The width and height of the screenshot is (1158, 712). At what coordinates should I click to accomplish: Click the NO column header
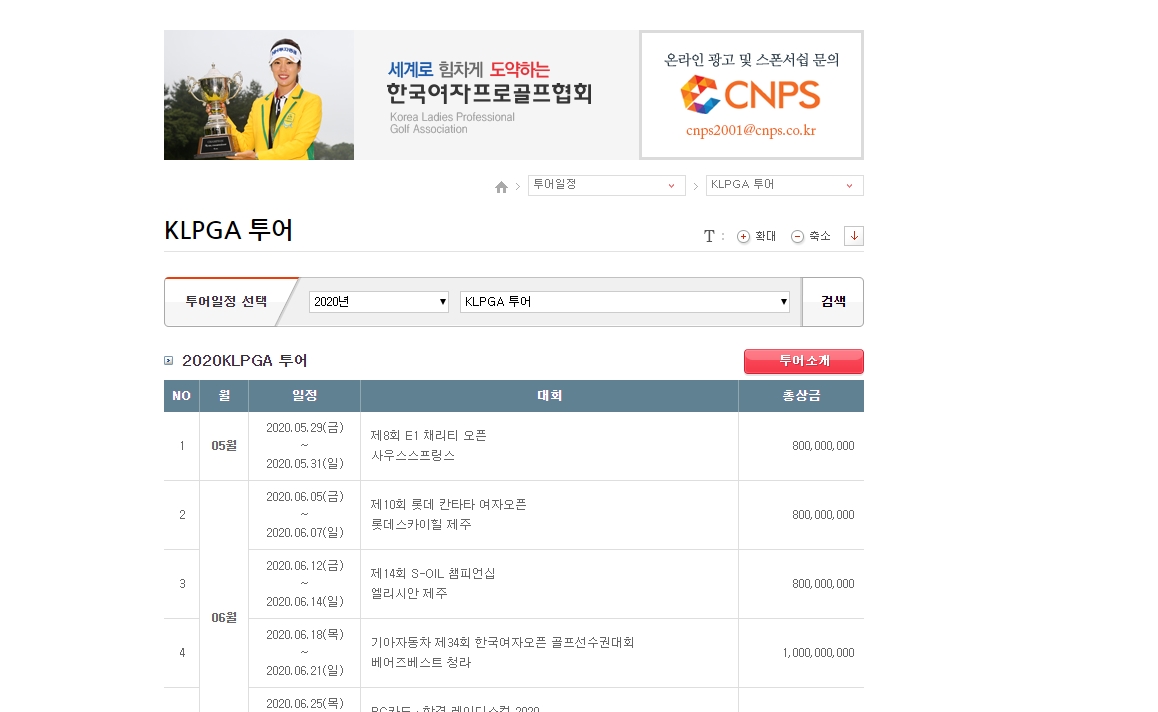coord(182,396)
